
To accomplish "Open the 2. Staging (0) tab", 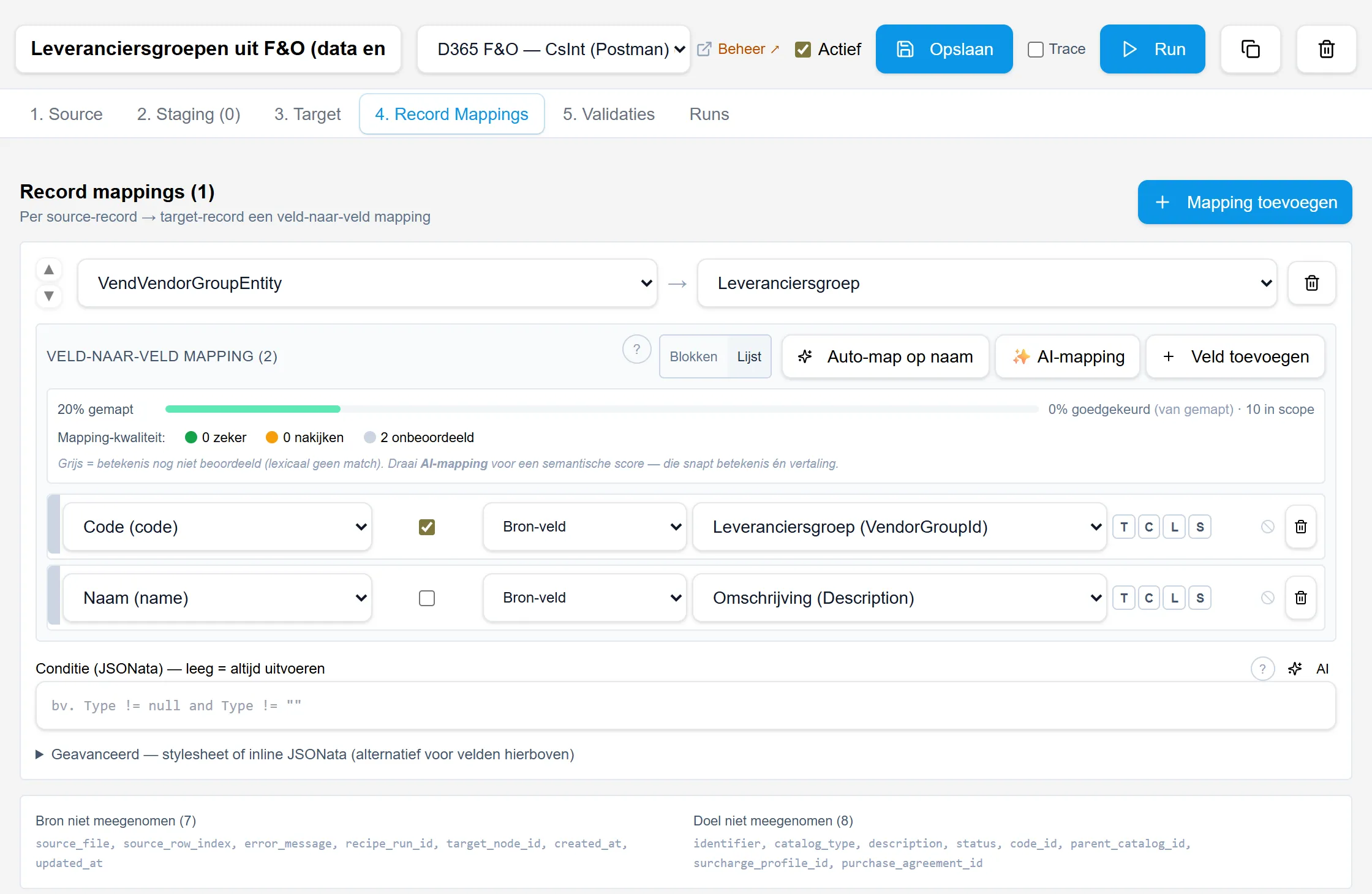I will click(189, 114).
